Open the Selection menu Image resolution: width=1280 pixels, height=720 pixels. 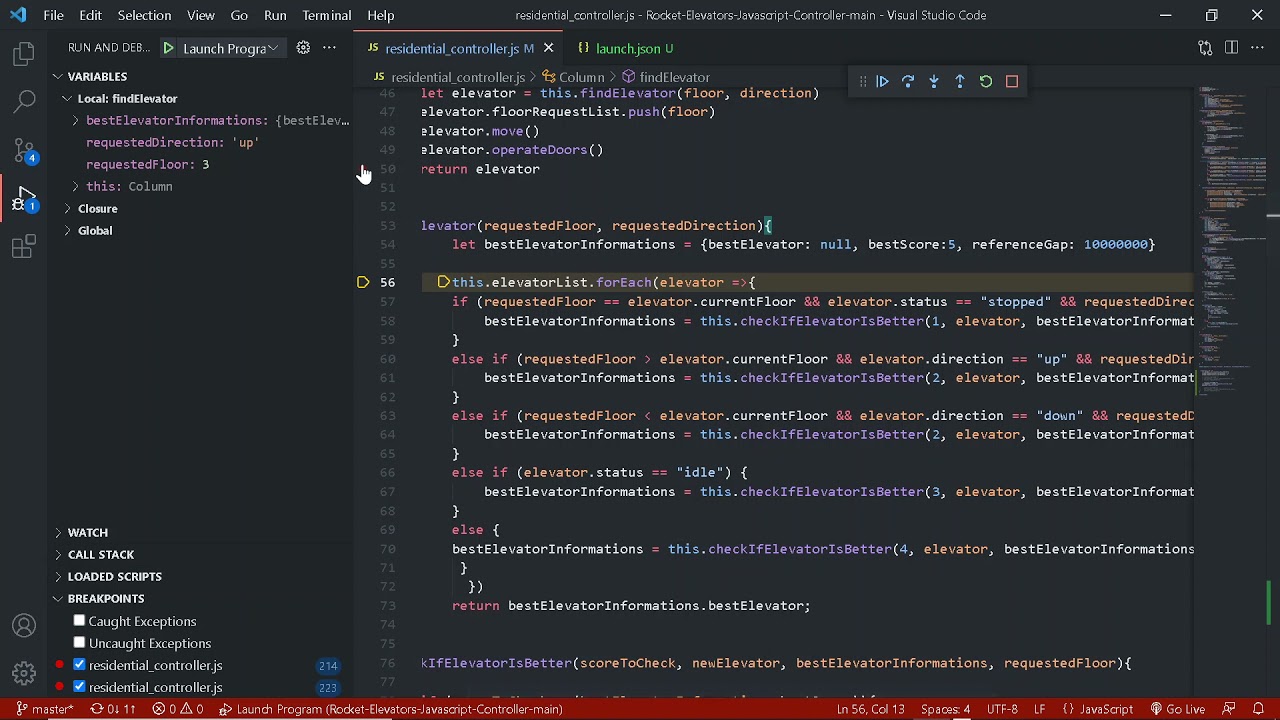tap(144, 15)
